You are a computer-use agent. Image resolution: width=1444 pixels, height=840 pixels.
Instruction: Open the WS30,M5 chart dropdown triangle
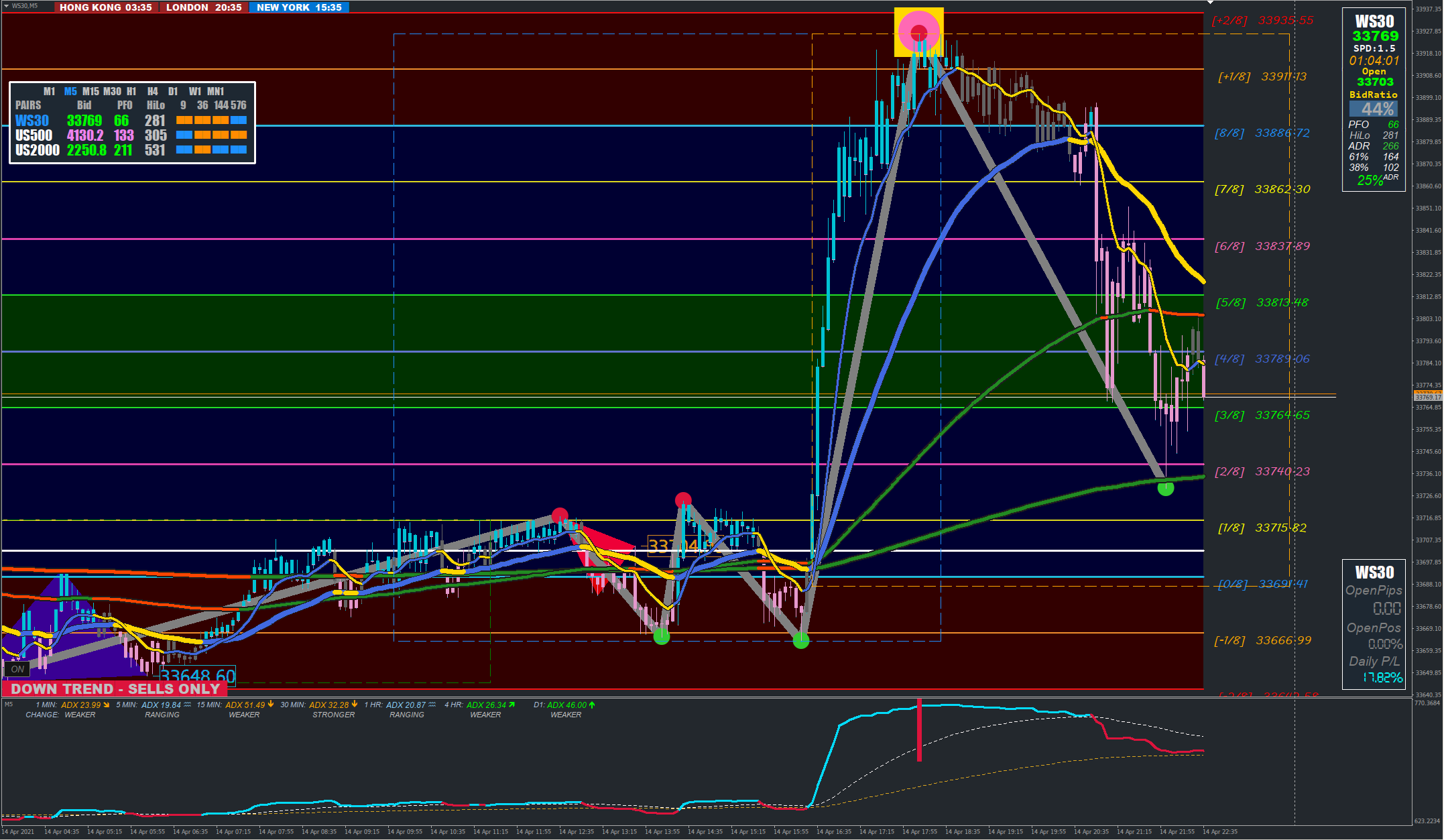coord(6,6)
